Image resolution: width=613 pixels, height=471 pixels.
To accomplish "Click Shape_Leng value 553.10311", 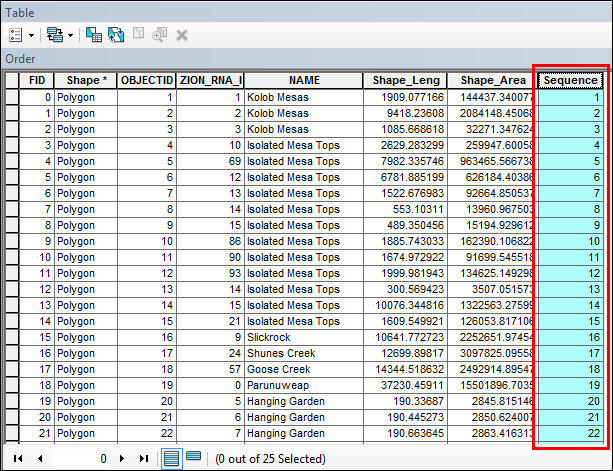I will click(405, 209).
